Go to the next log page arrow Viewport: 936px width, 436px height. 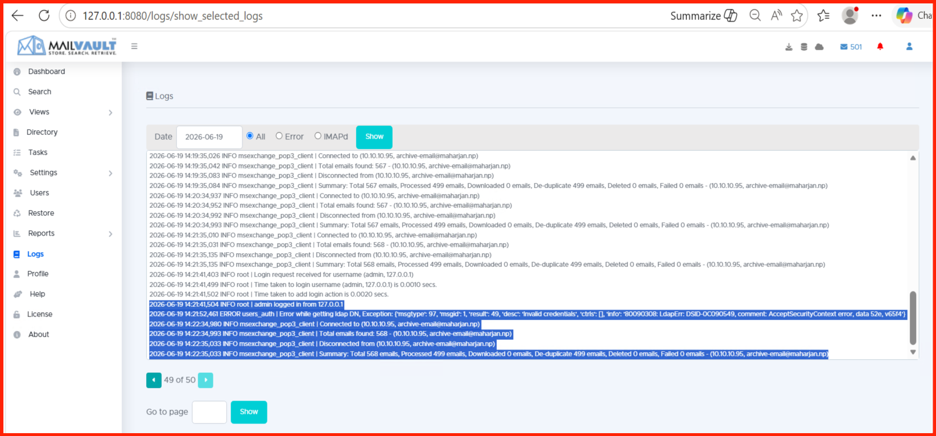pyautogui.click(x=205, y=379)
